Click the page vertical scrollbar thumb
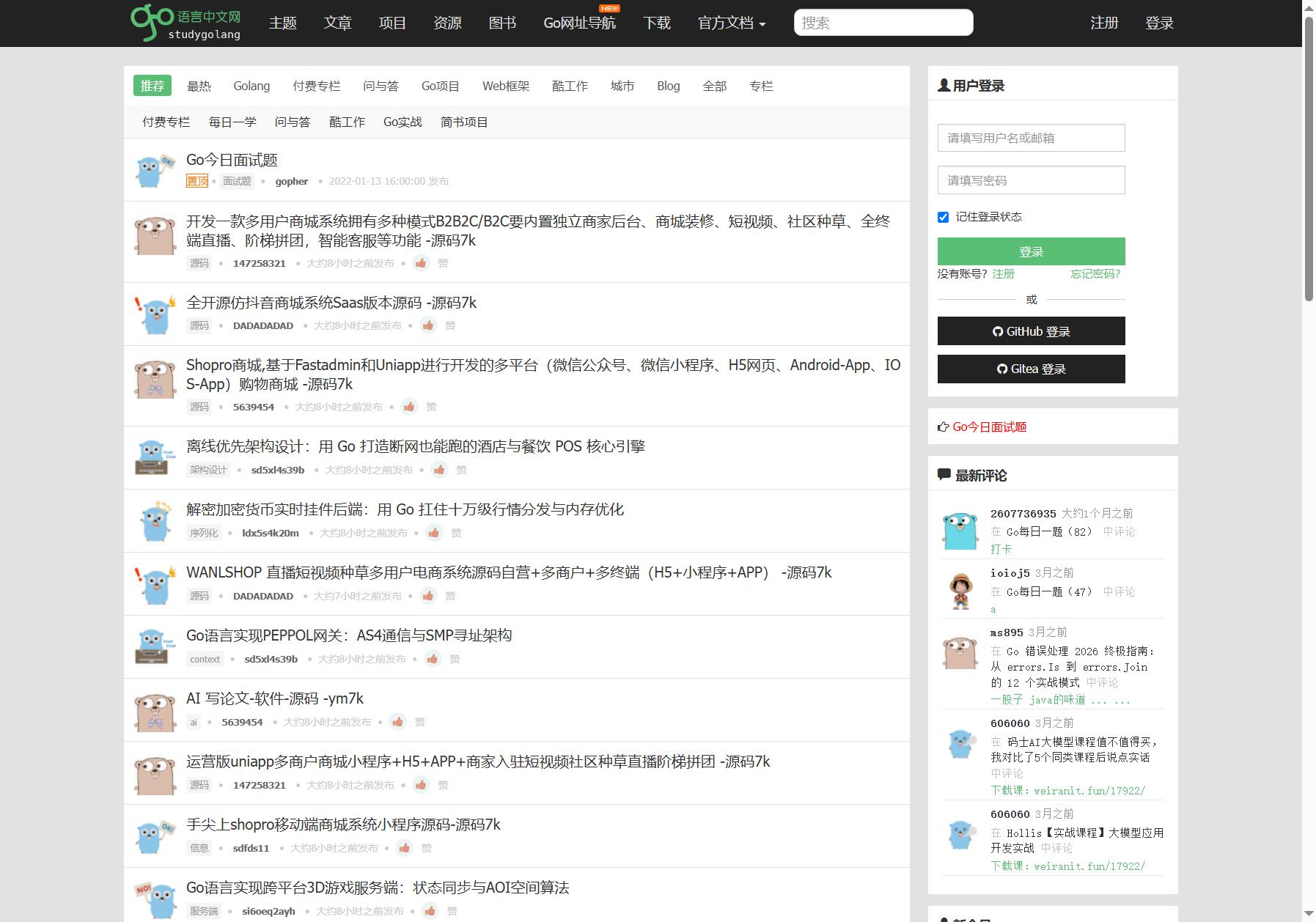 click(1309, 158)
